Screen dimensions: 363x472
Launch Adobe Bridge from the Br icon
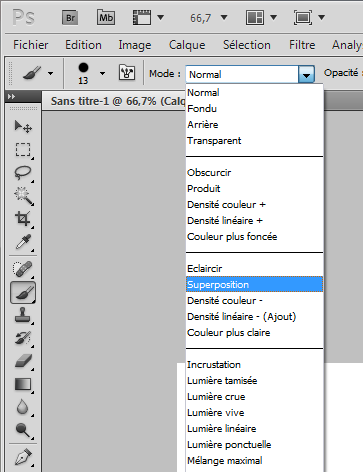click(x=70, y=17)
